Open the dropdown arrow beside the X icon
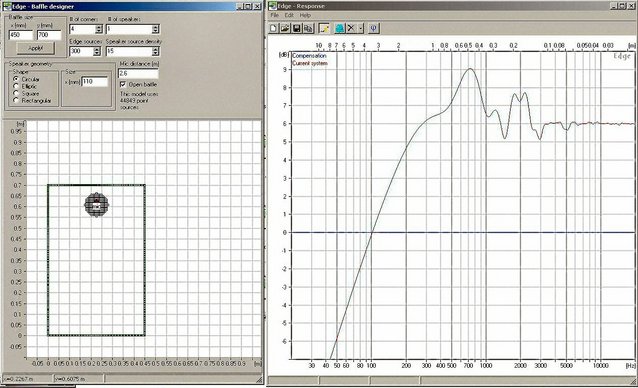Screen dimensions: 638x388 click(361, 28)
